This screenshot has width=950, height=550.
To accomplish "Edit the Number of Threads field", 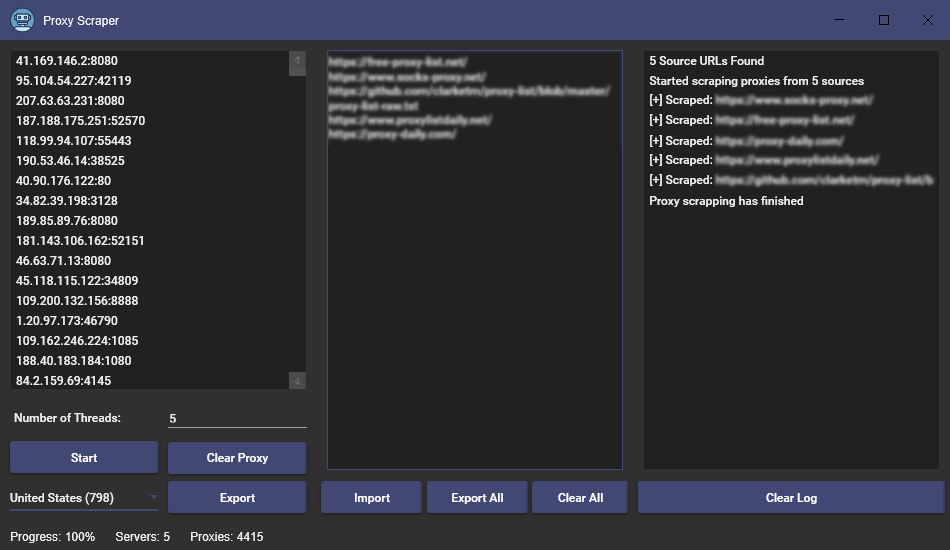I will point(237,419).
